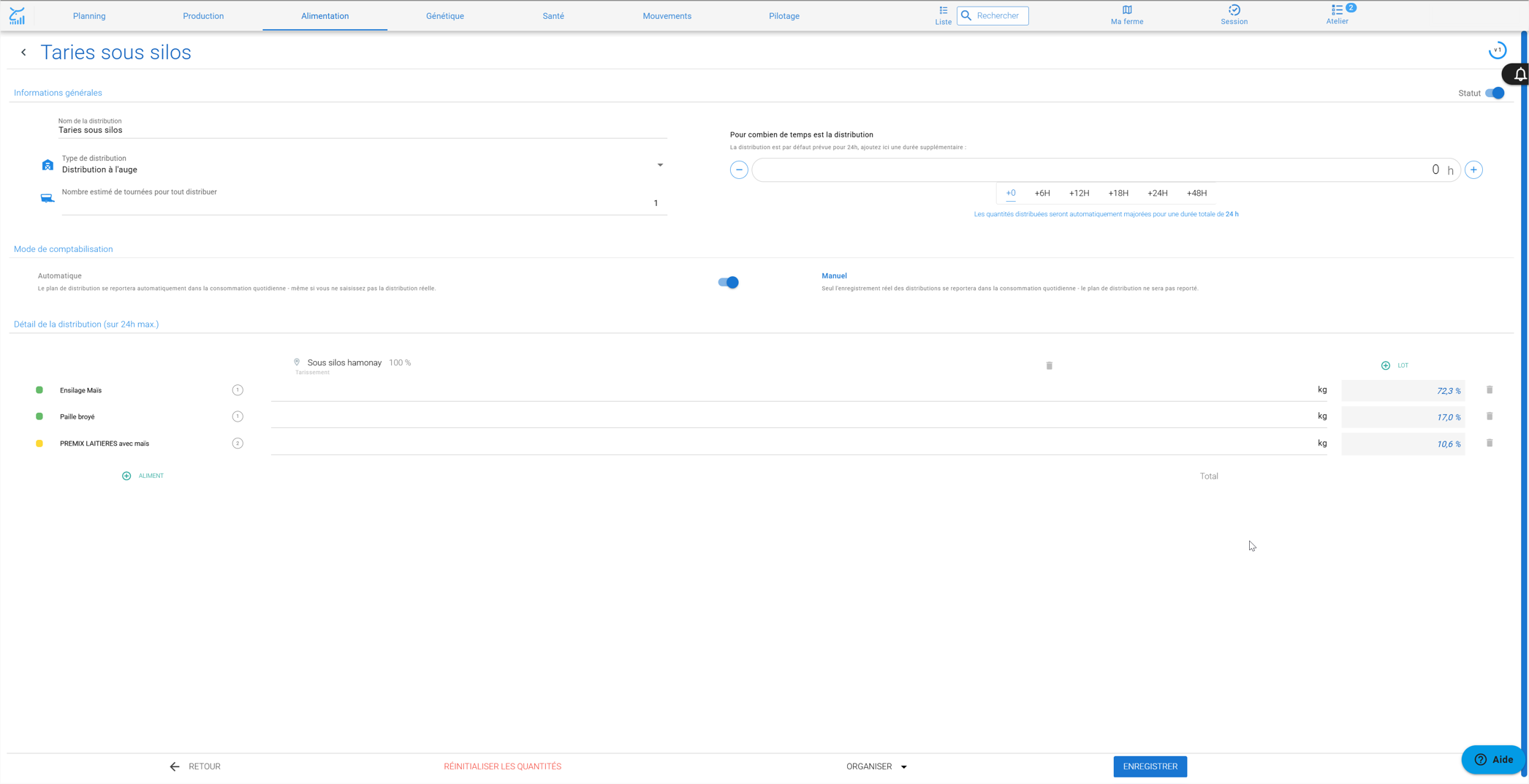Select the +24H duration option

click(x=1157, y=194)
